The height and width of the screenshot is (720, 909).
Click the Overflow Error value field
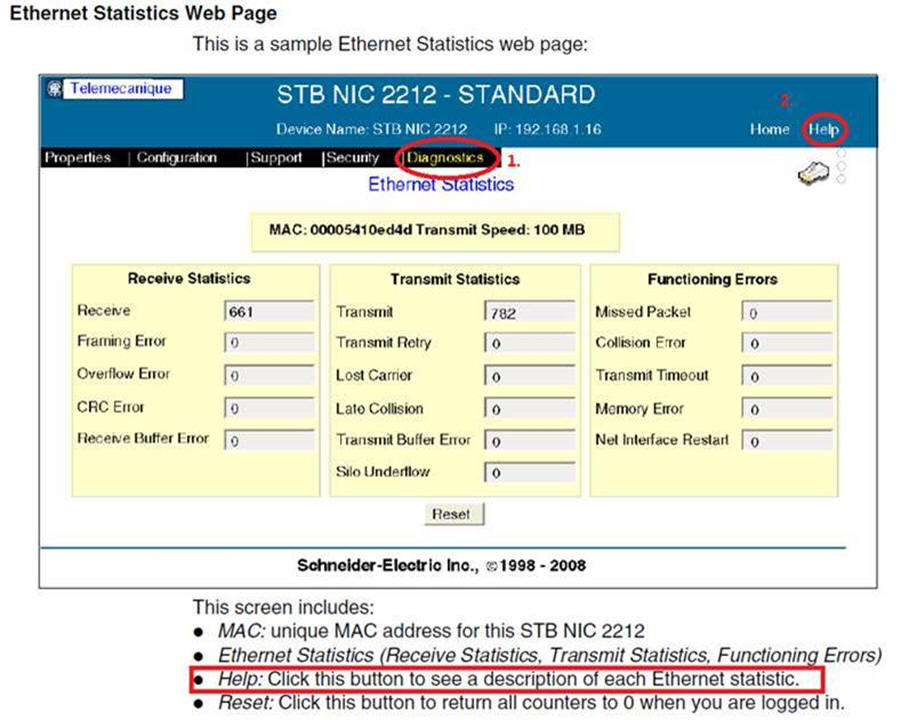[270, 375]
